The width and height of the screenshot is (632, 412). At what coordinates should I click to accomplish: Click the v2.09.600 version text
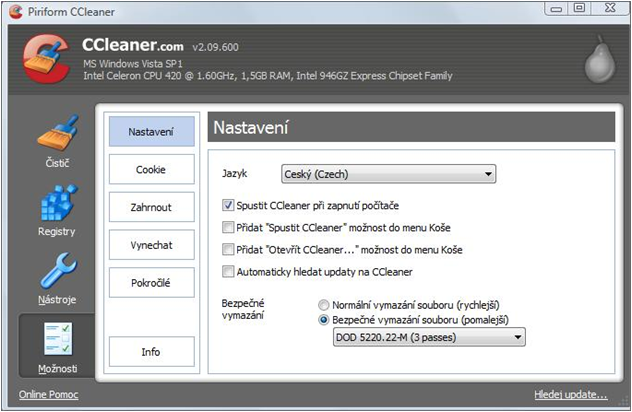pos(216,47)
